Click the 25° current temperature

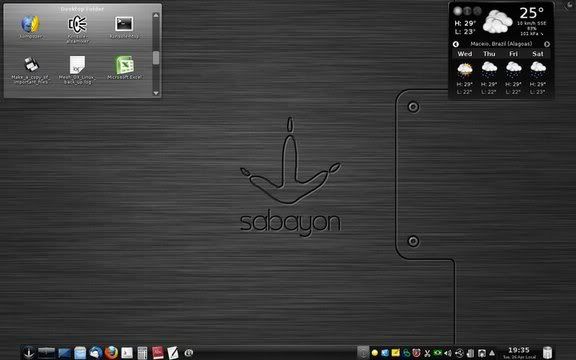tap(532, 13)
